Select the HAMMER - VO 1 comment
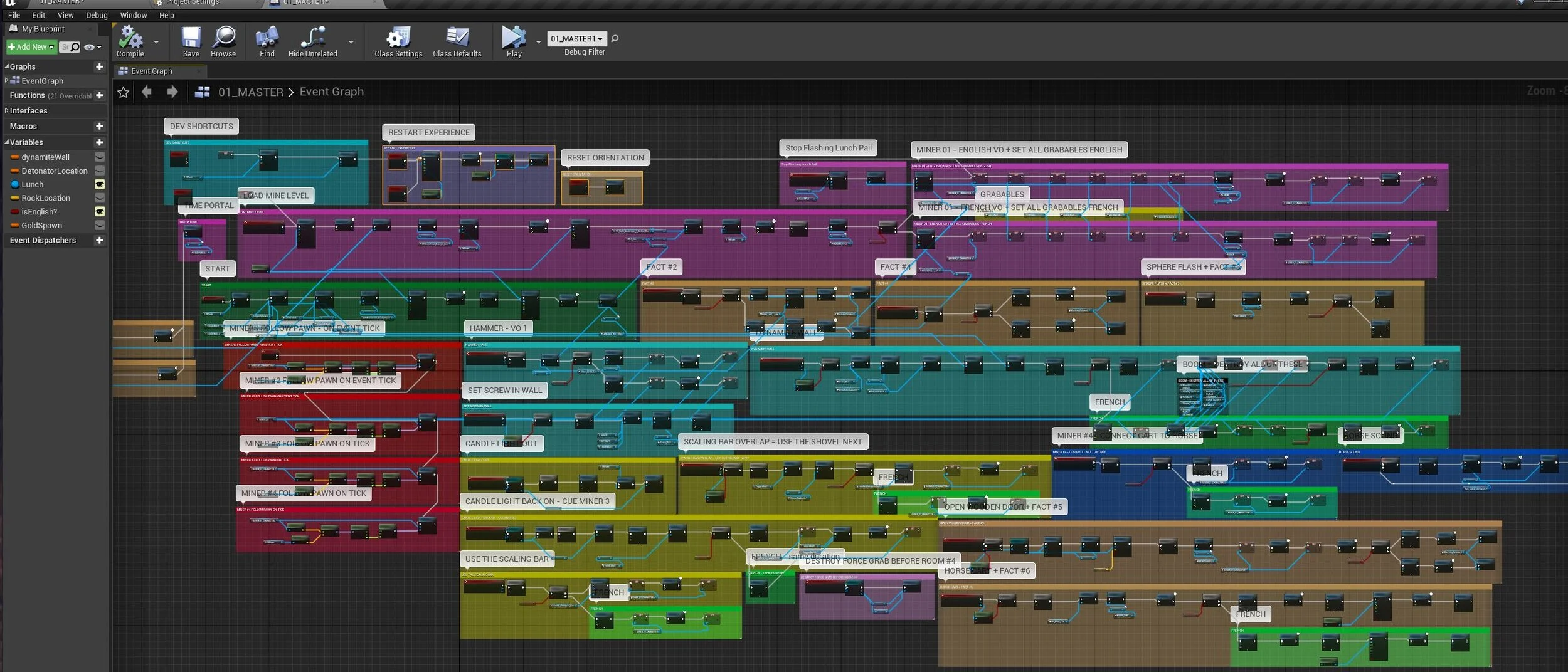This screenshot has width=1568, height=672. [498, 328]
